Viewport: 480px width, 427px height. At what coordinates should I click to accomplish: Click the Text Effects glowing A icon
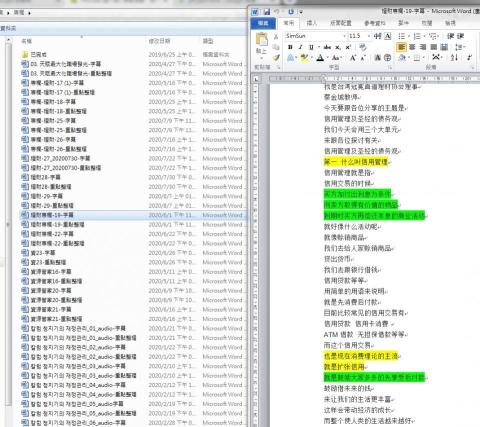(291, 58)
